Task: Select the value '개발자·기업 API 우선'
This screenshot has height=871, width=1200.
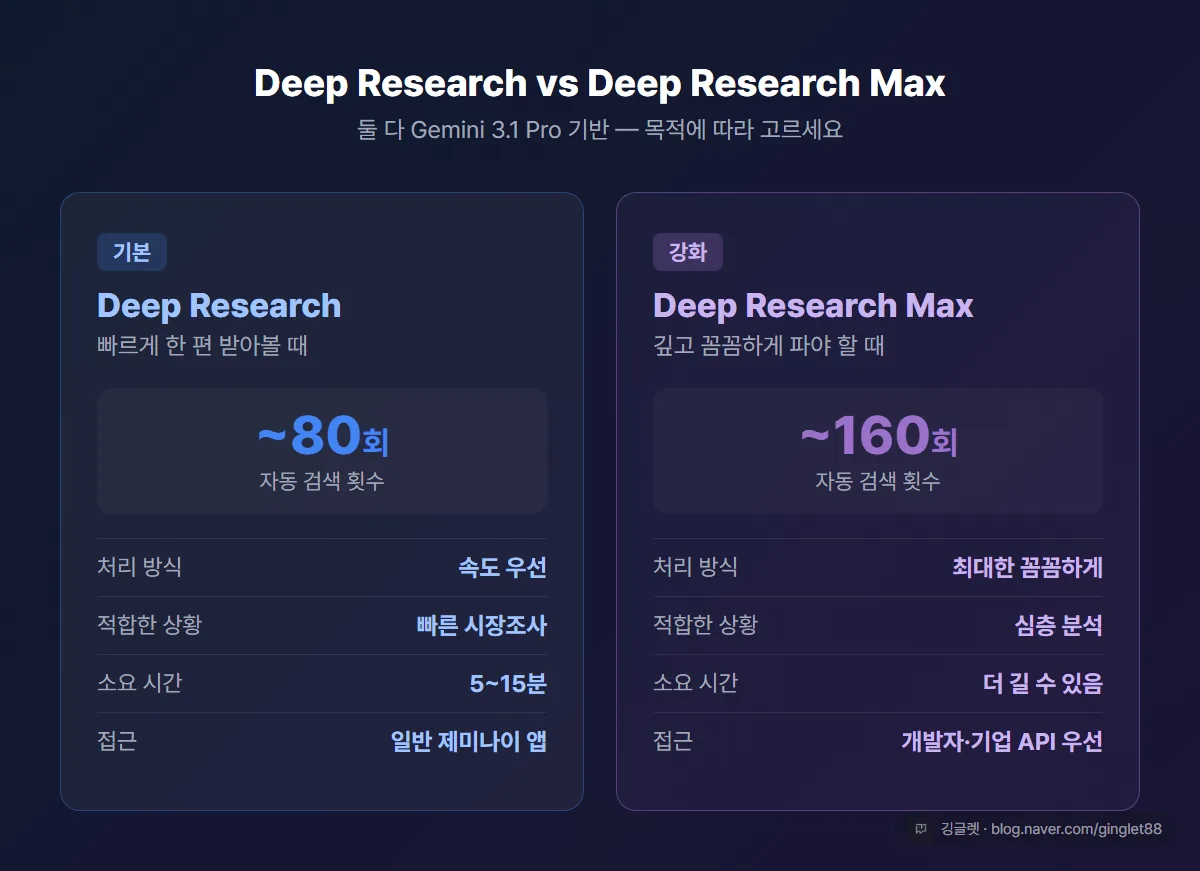Action: pyautogui.click(x=1002, y=742)
